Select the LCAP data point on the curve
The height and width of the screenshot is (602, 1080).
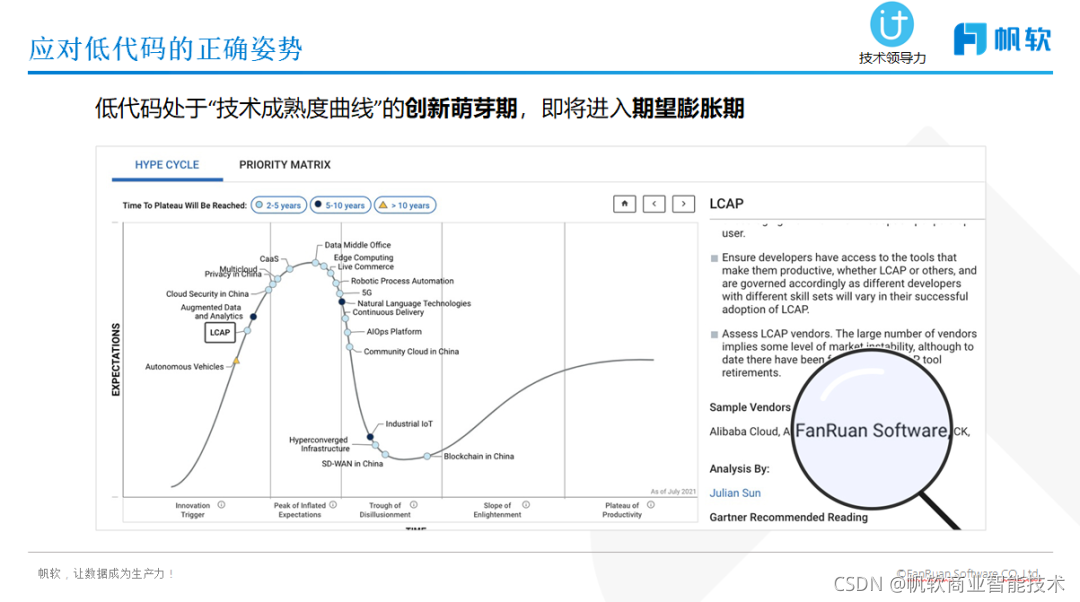[248, 331]
